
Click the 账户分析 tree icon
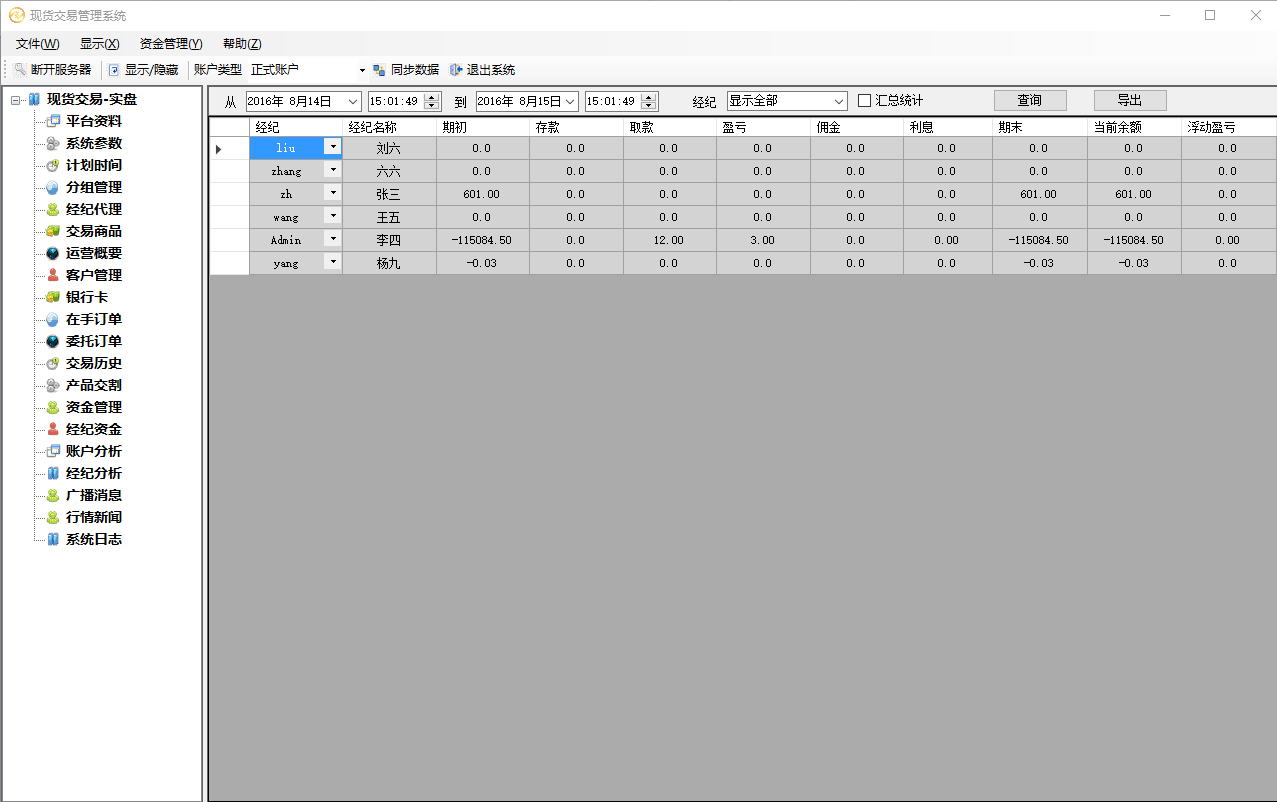[x=54, y=451]
